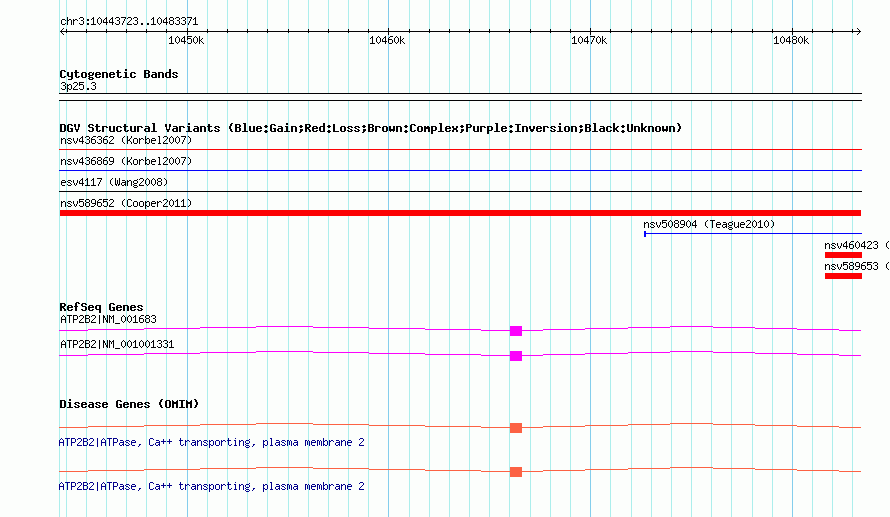
Task: Click the red bar under nsv589653
Action: click(x=843, y=276)
